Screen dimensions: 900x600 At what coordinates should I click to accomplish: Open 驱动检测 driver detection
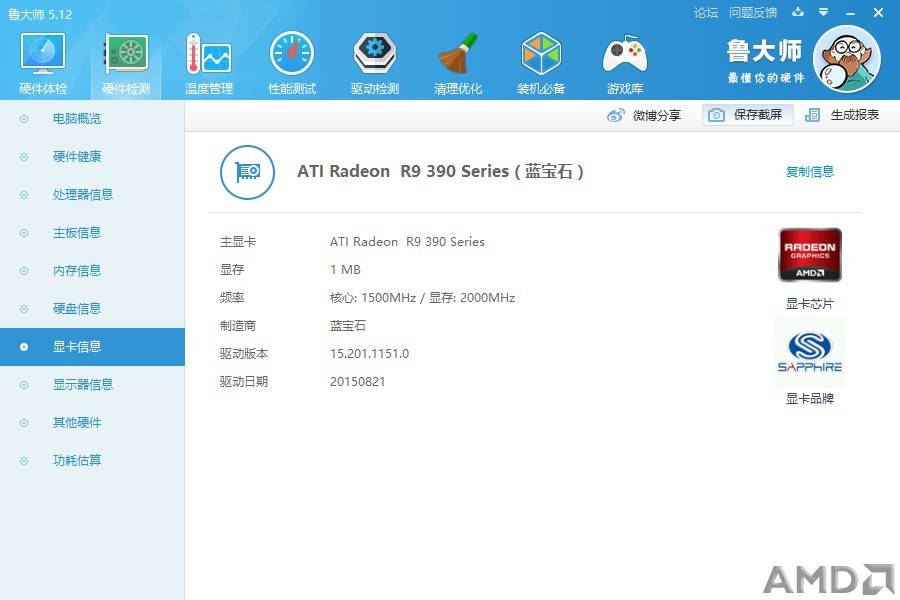click(x=375, y=63)
